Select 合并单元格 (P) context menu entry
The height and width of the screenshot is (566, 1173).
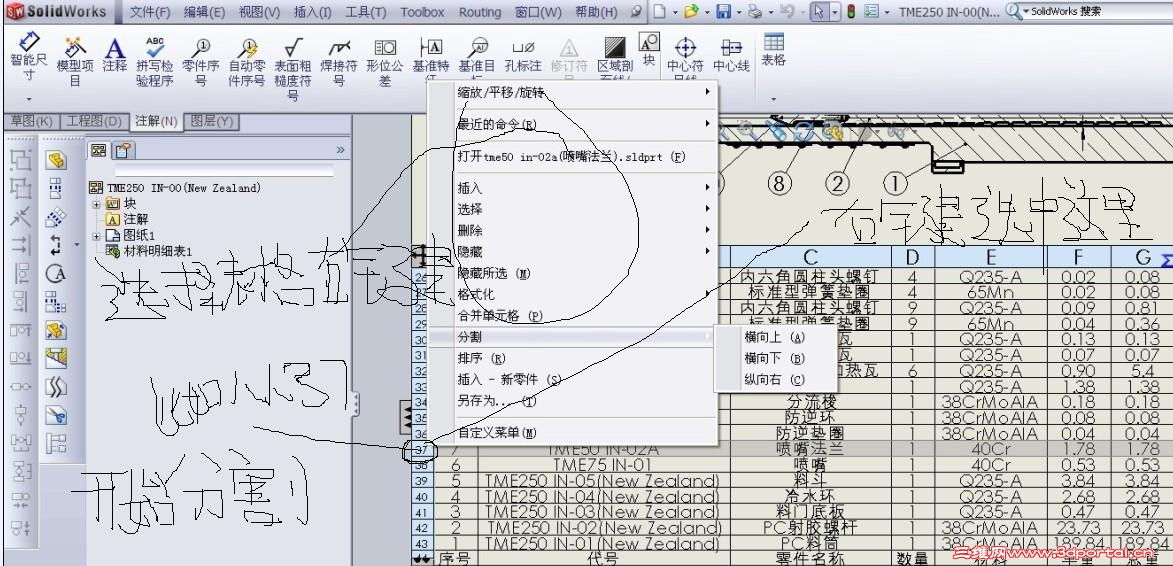pyautogui.click(x=572, y=316)
